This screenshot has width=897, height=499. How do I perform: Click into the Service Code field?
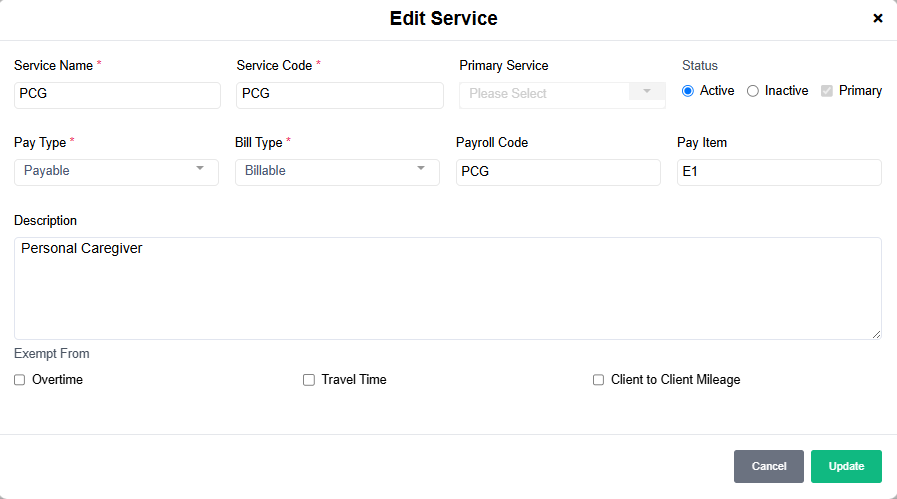coord(339,95)
